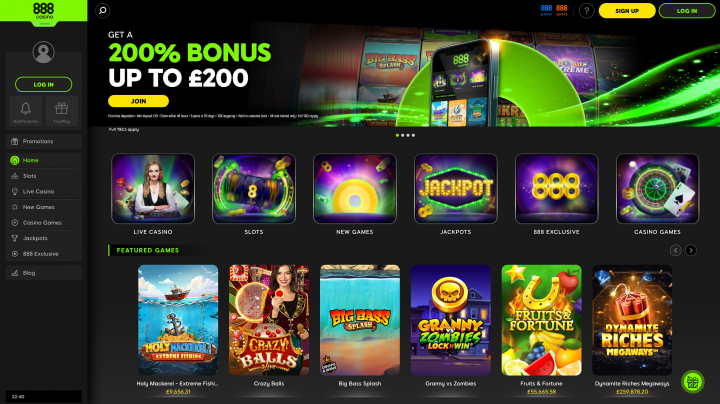Screen dimensions: 720x404
Task: Click the user profile avatar icon
Action: point(43,52)
